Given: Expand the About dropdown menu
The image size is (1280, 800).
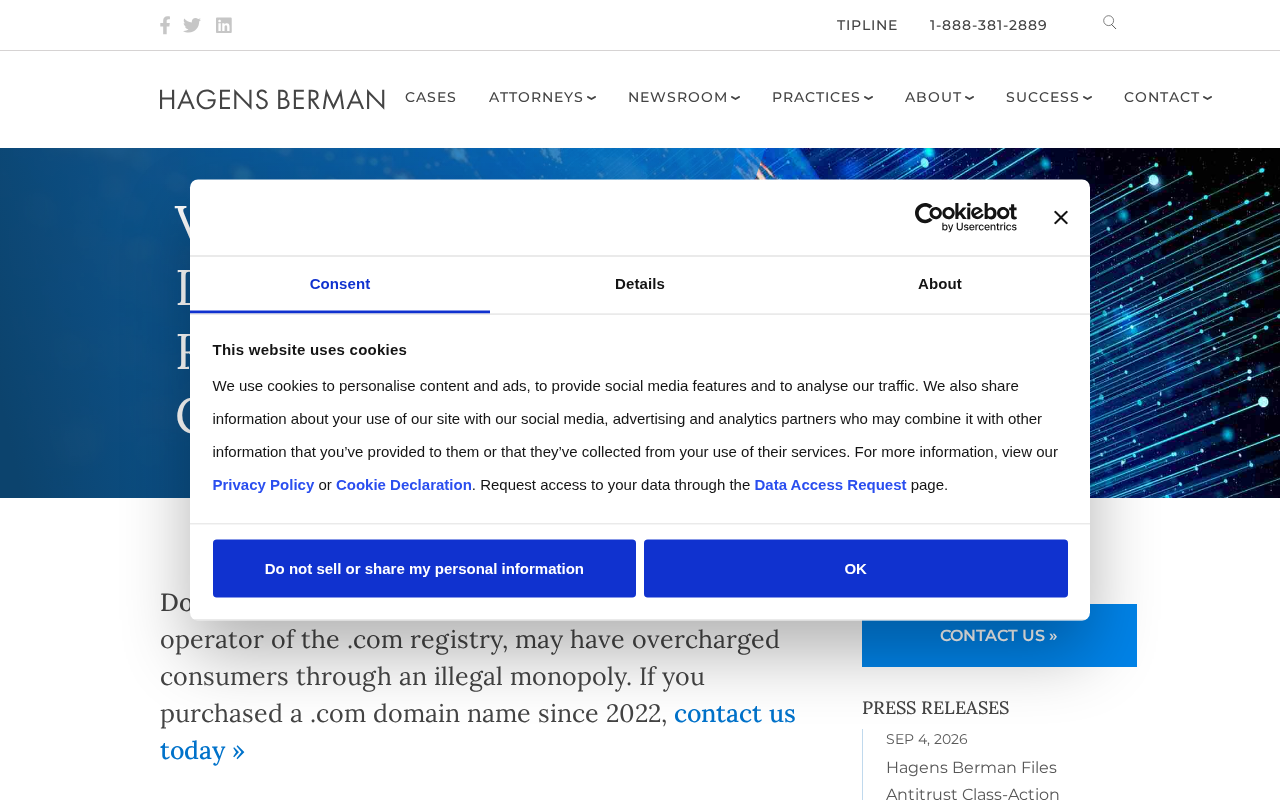Looking at the screenshot, I should 939,98.
